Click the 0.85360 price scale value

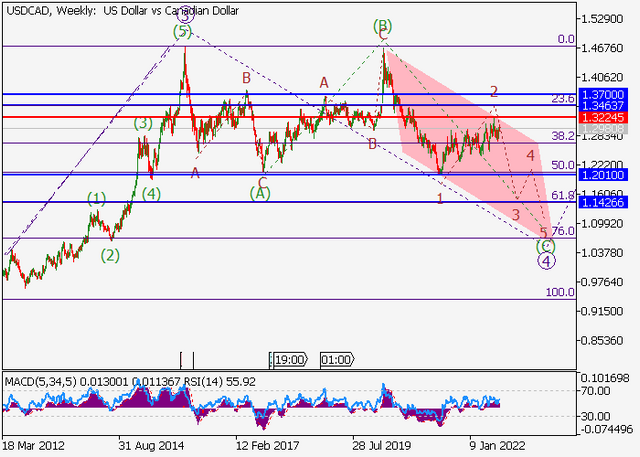tap(603, 340)
